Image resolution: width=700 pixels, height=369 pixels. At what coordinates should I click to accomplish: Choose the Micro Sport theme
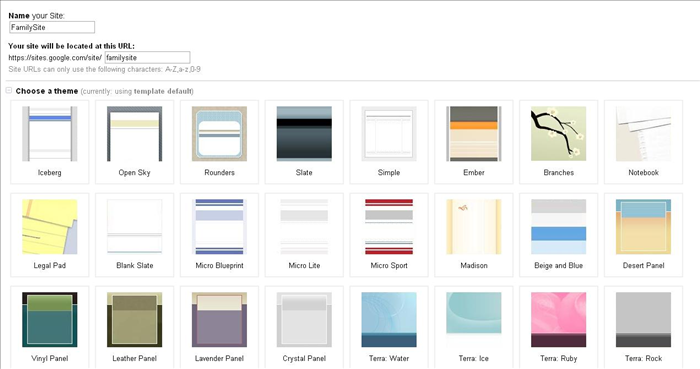[389, 235]
